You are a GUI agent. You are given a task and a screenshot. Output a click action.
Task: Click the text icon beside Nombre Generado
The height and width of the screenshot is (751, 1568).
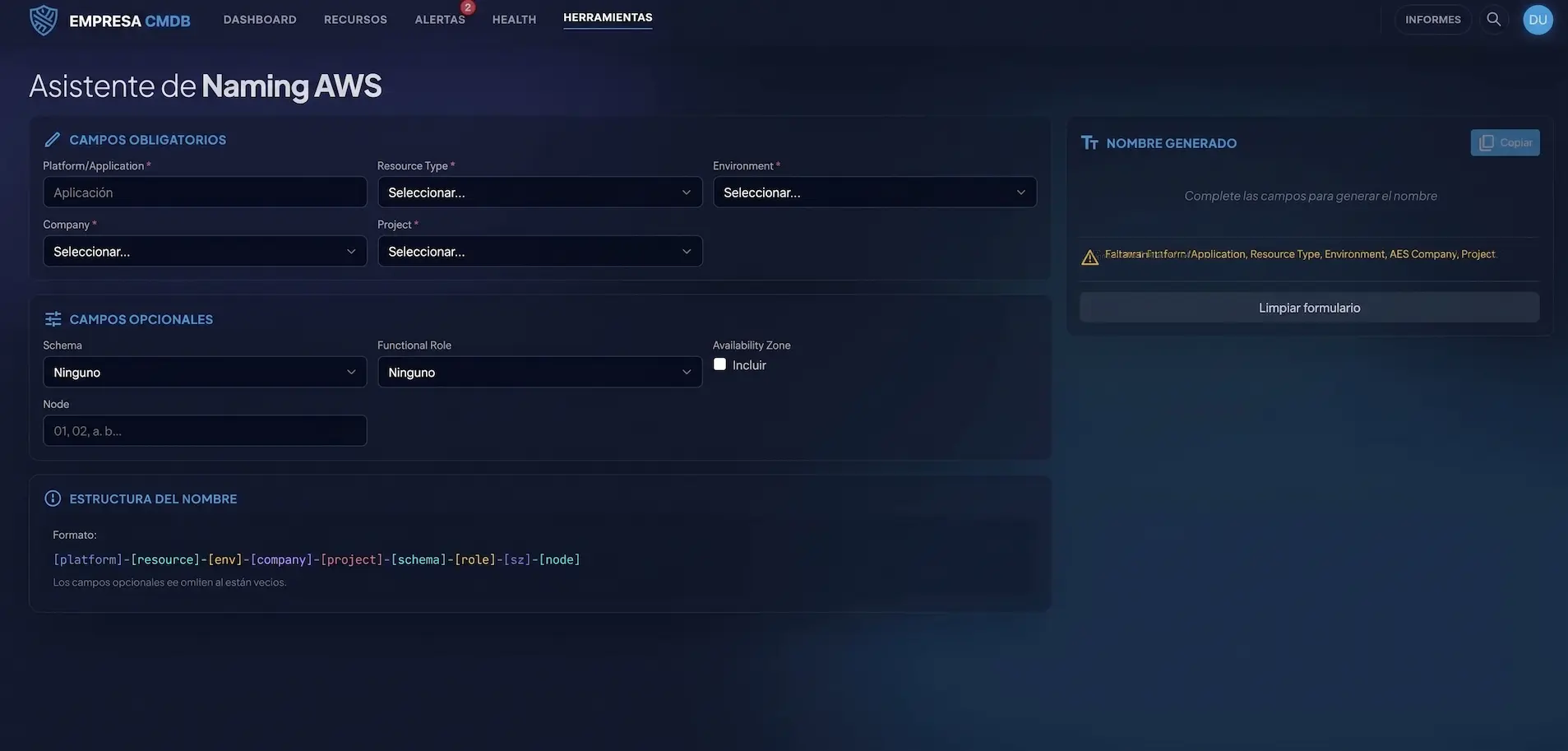[1089, 143]
